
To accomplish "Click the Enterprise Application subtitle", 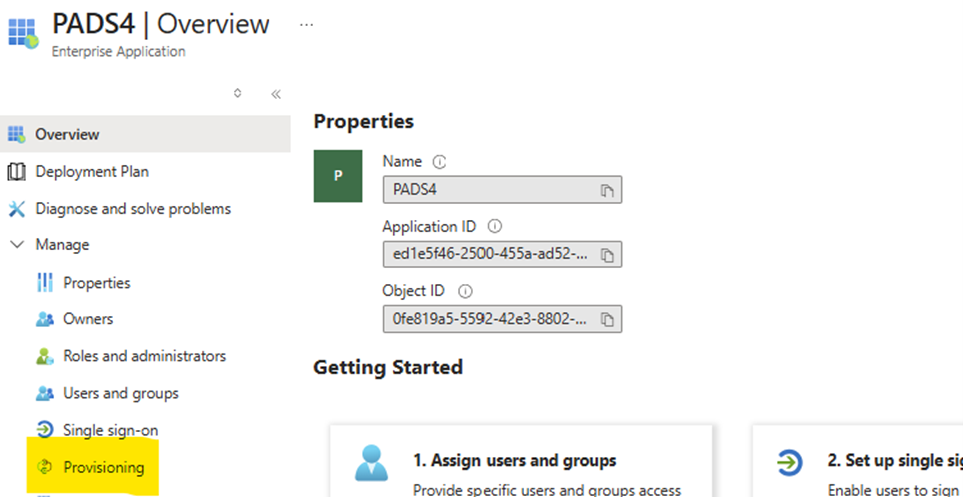I will click(119, 52).
